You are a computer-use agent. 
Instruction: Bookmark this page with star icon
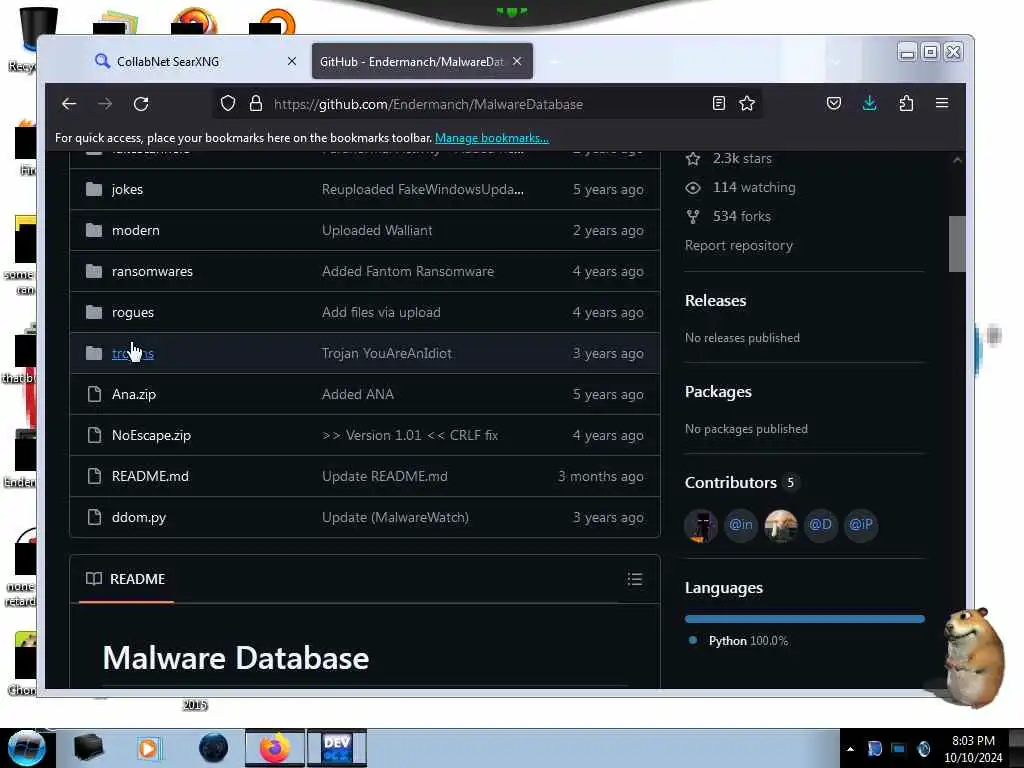click(x=747, y=103)
